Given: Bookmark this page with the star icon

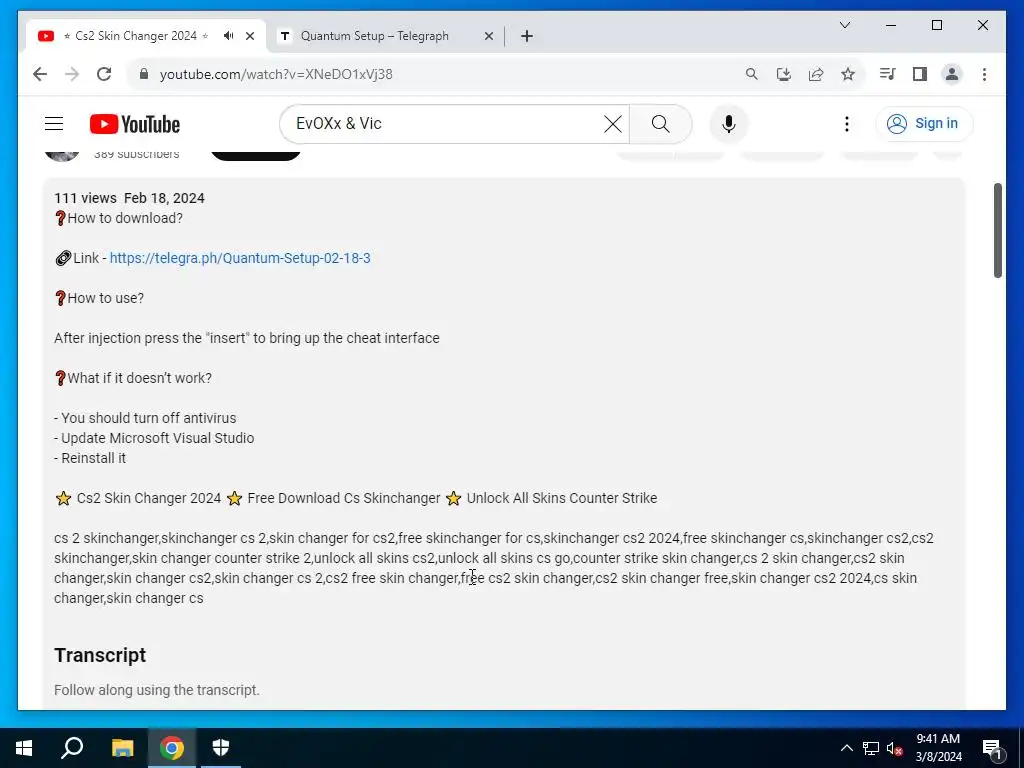Looking at the screenshot, I should 848,74.
